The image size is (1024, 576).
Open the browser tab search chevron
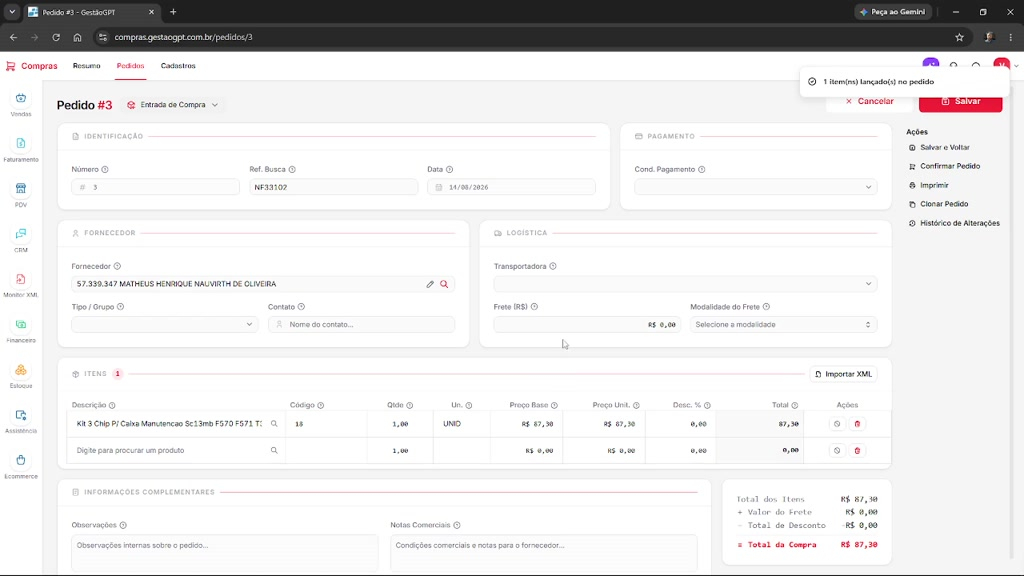(12, 12)
